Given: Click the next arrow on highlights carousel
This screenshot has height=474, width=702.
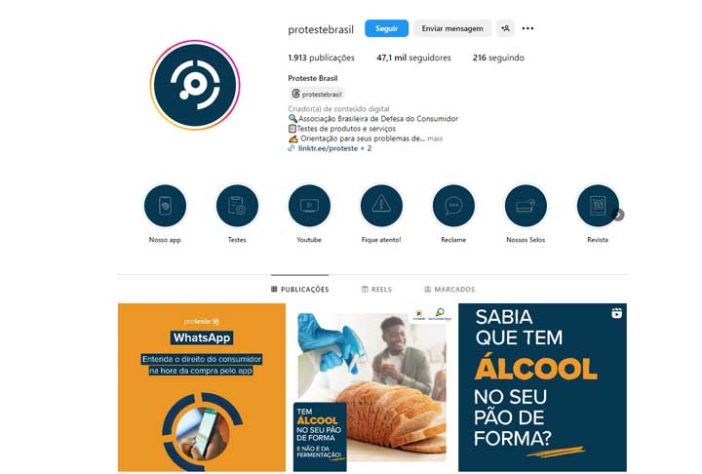Looking at the screenshot, I should tap(618, 215).
